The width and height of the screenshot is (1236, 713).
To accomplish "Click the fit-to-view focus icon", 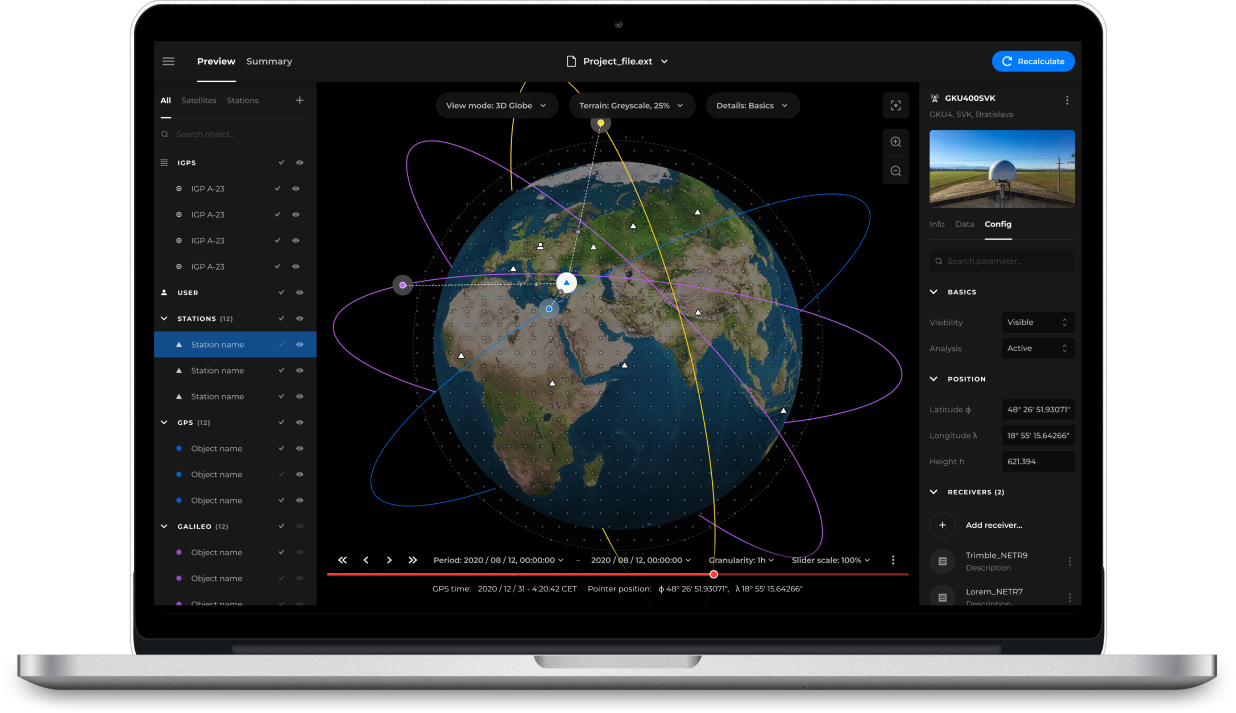I will 896,105.
